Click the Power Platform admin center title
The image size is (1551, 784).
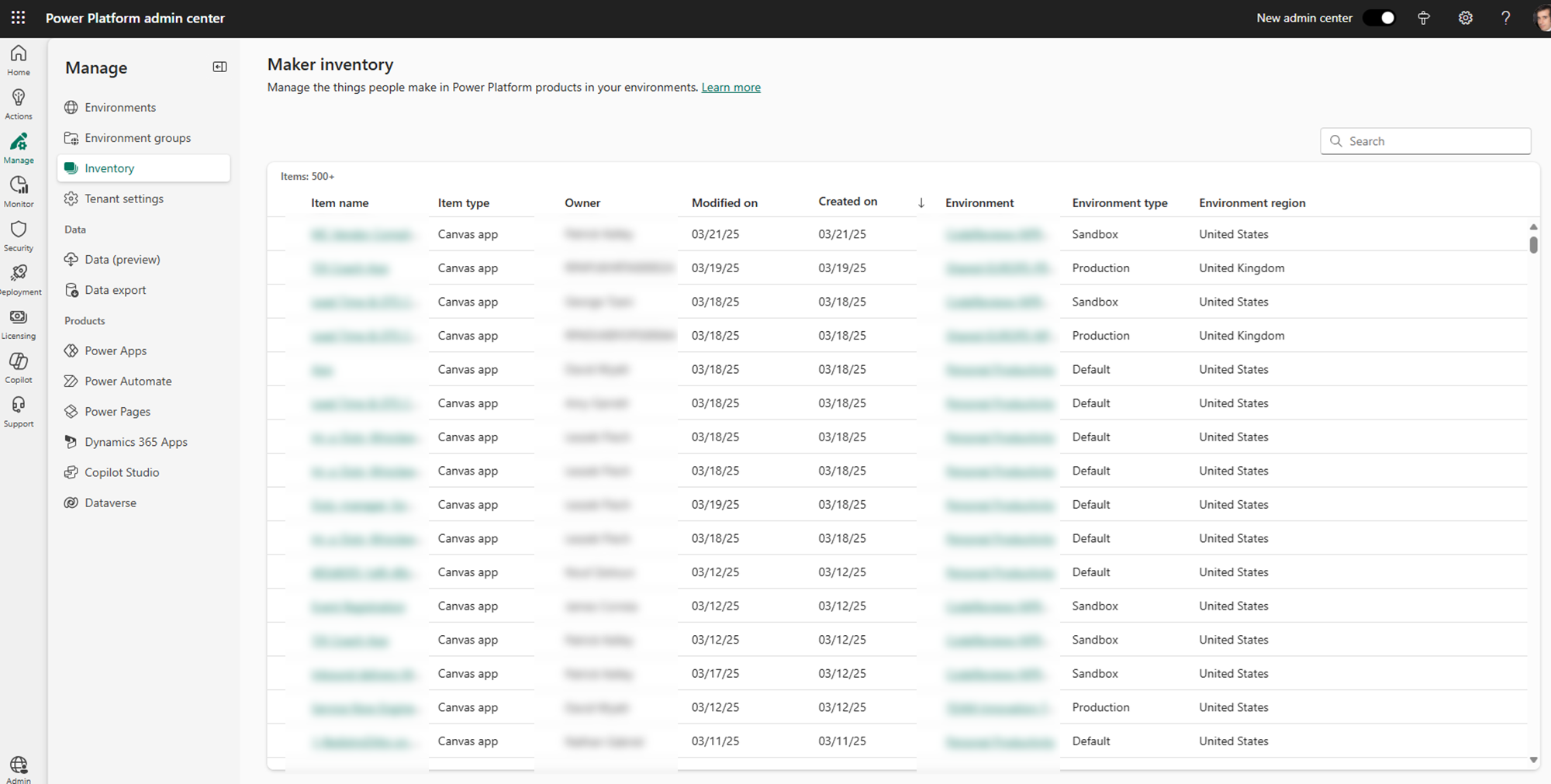click(135, 18)
